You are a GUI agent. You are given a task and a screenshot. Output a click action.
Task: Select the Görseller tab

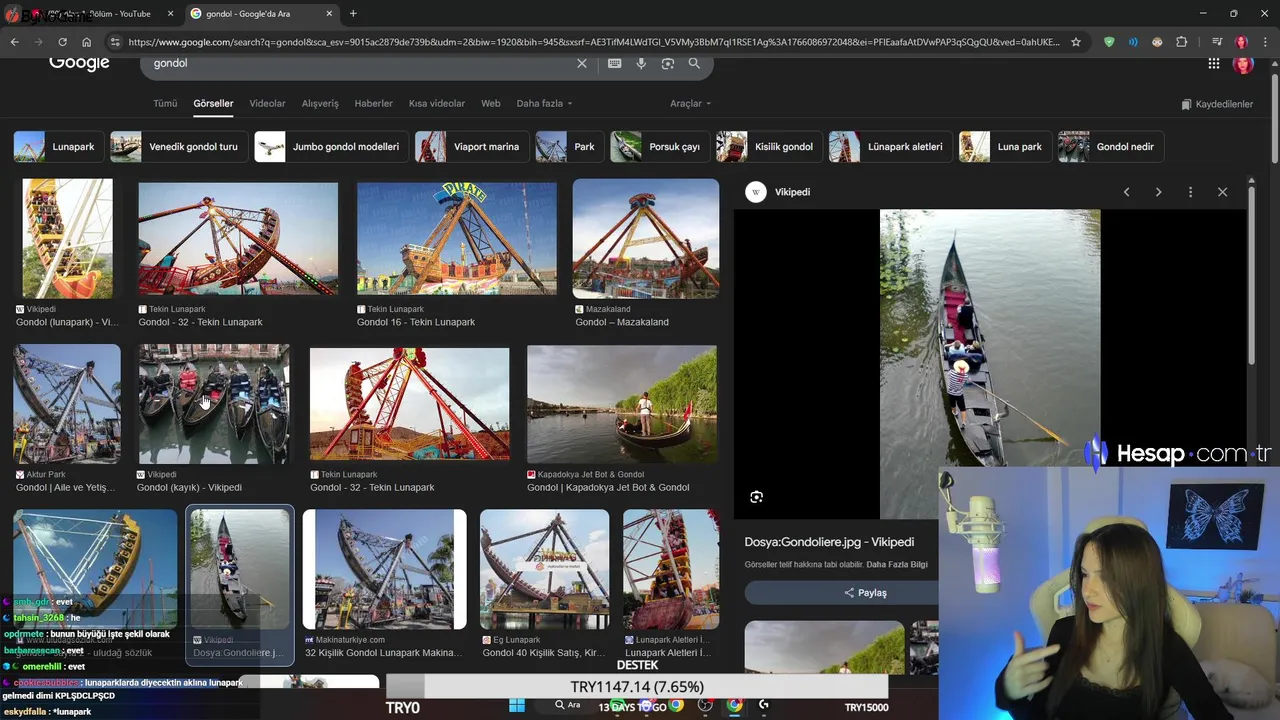[x=213, y=104]
